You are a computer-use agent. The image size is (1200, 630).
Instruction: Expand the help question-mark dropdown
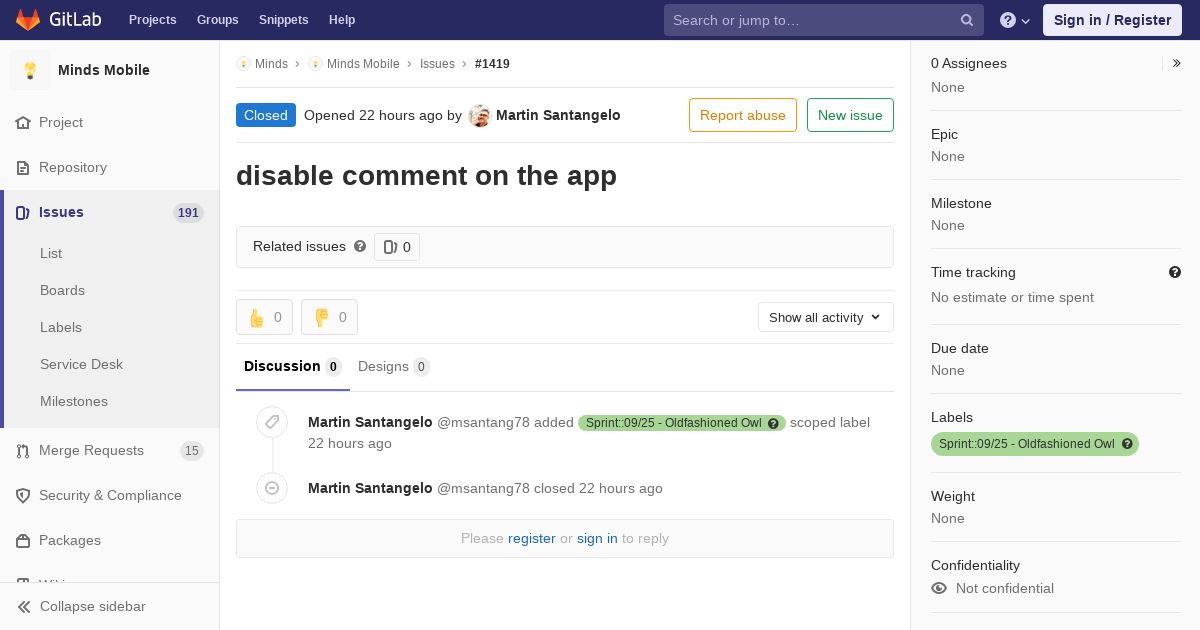(1015, 20)
